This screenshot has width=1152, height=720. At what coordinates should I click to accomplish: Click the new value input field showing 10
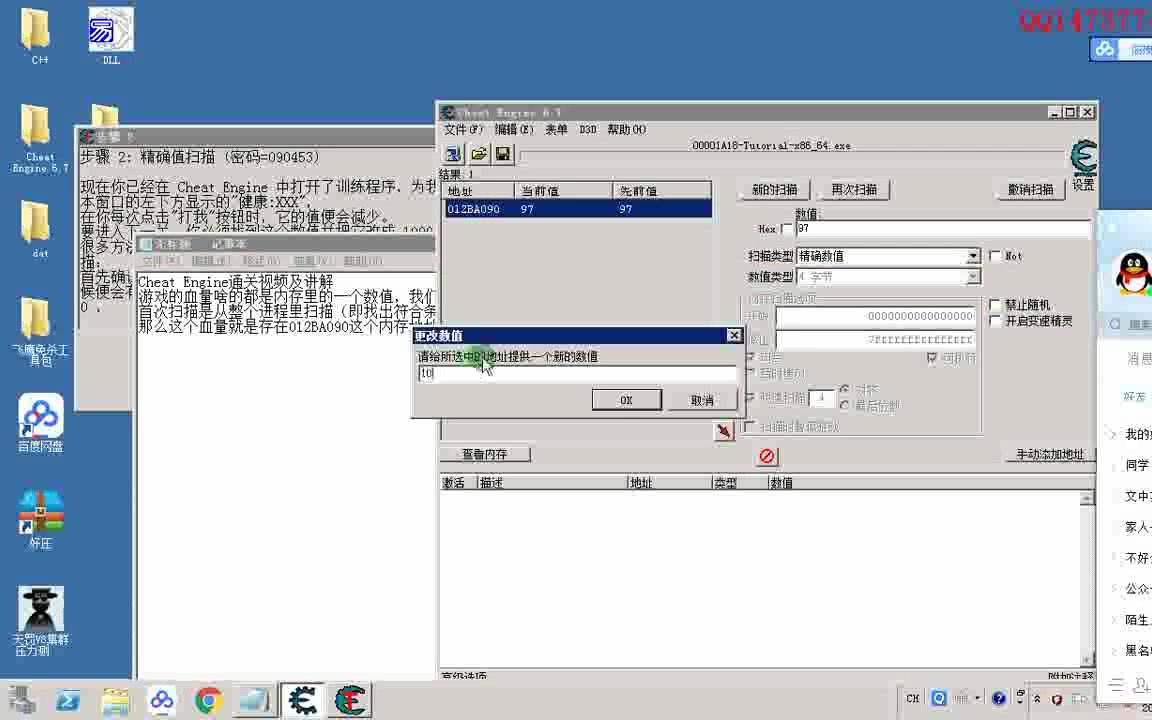click(x=577, y=373)
